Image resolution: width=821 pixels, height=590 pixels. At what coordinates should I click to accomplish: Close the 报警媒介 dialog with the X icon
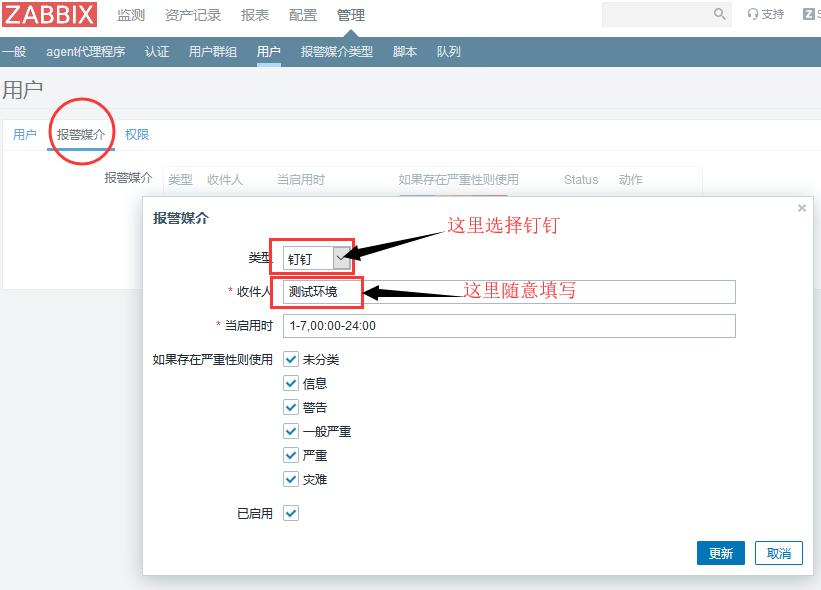[x=801, y=208]
